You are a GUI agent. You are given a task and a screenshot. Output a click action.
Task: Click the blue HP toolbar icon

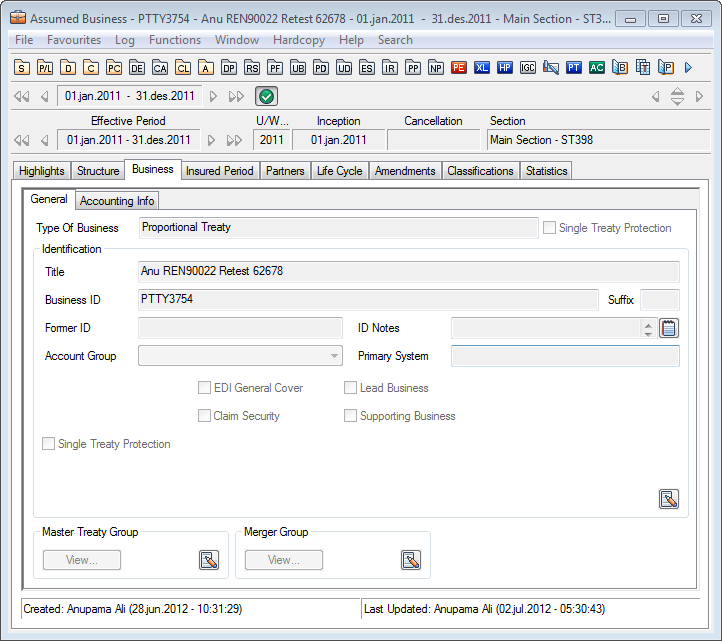(x=505, y=68)
